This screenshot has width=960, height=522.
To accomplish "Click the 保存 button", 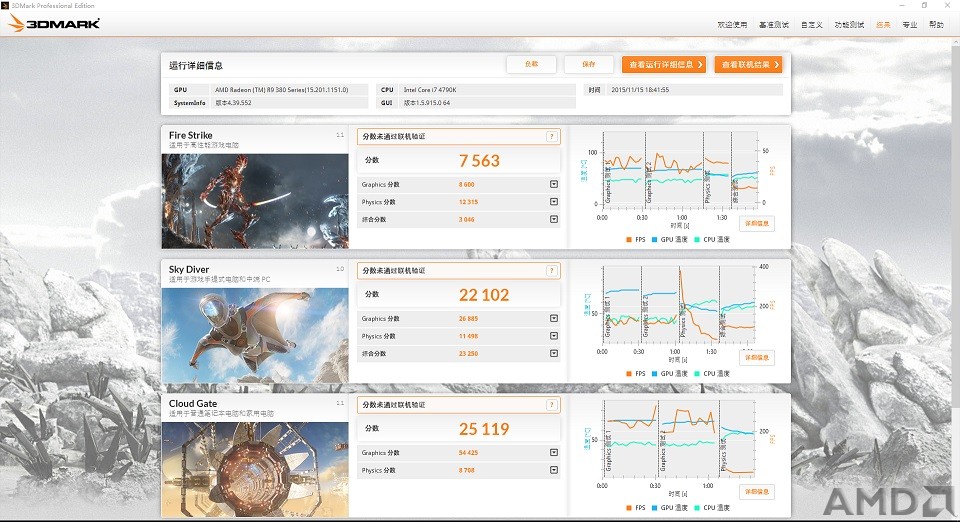I will 589,64.
